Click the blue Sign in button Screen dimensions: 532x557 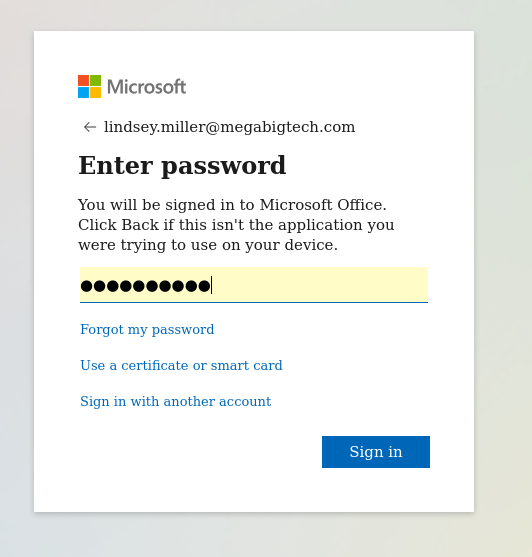376,452
